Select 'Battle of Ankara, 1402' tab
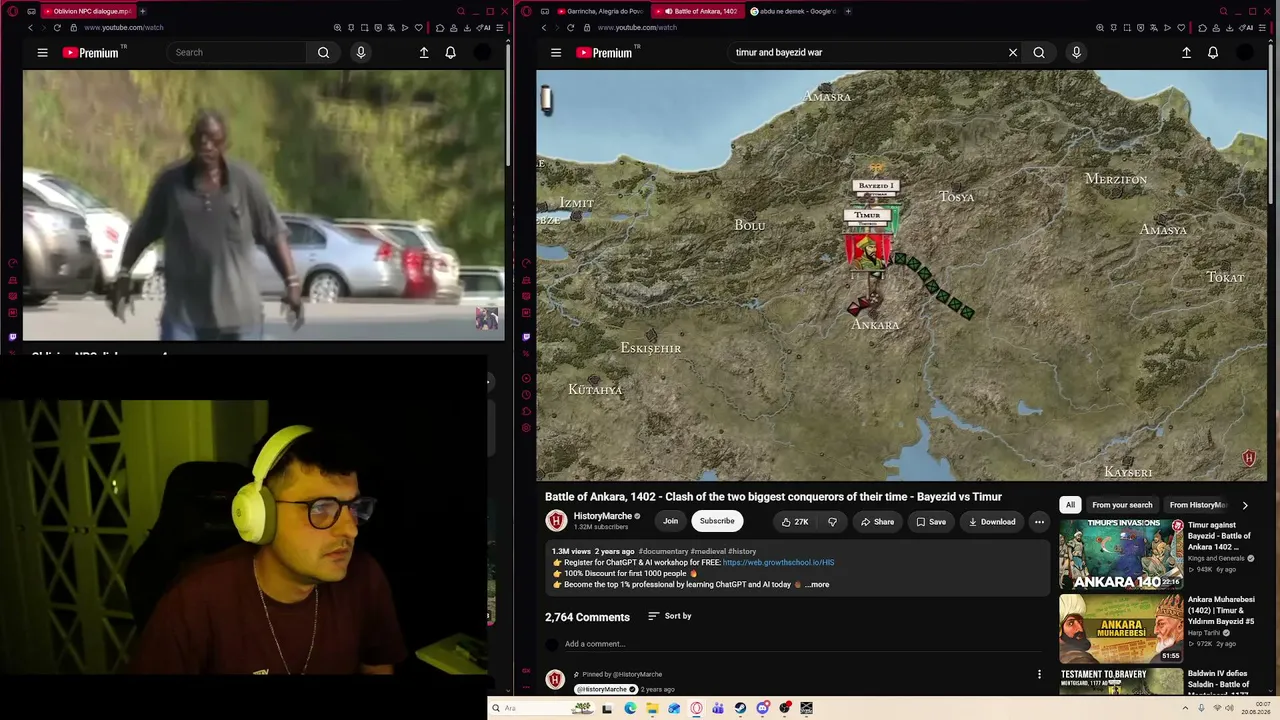The image size is (1280, 720). tap(698, 11)
